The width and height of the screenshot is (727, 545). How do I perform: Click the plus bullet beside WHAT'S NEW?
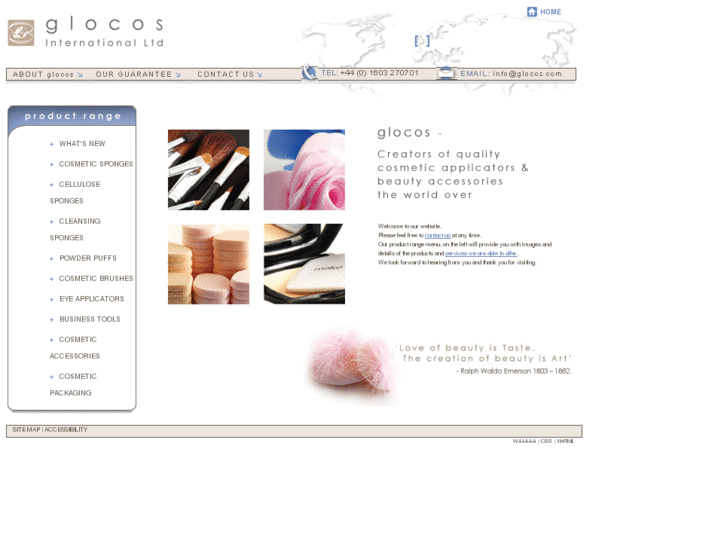click(x=51, y=144)
